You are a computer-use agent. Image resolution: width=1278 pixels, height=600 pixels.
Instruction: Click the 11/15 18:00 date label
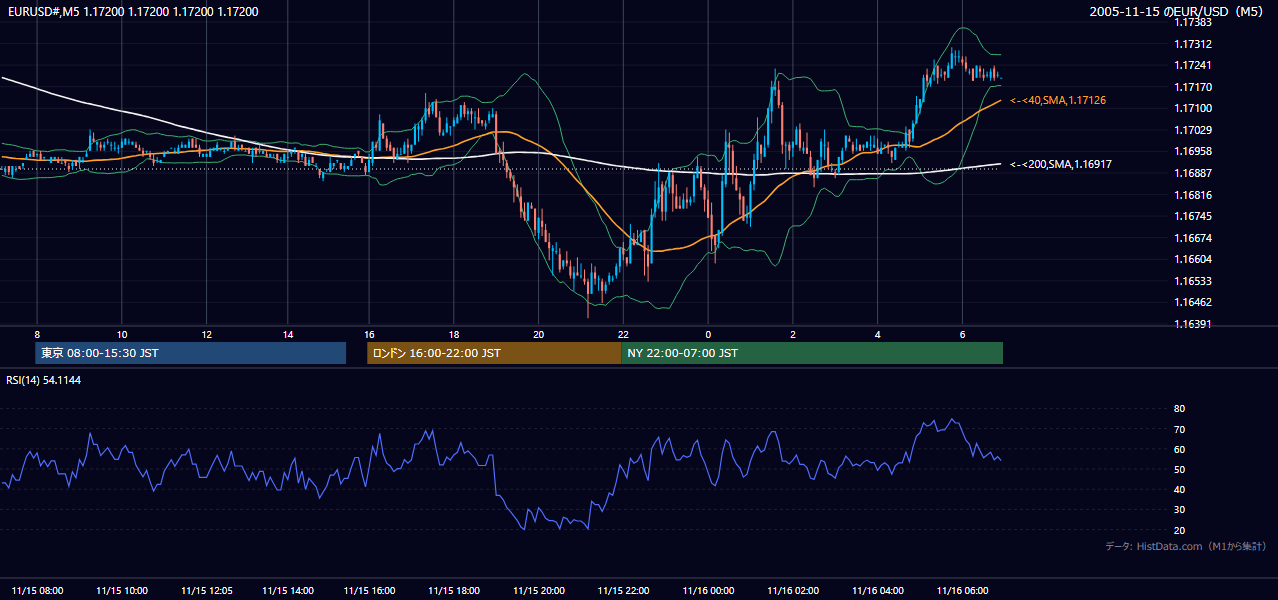[x=454, y=590]
